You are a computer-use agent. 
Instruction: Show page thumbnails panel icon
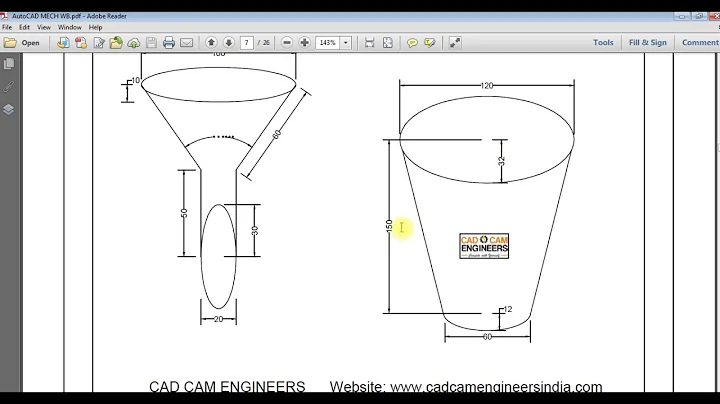[x=9, y=64]
